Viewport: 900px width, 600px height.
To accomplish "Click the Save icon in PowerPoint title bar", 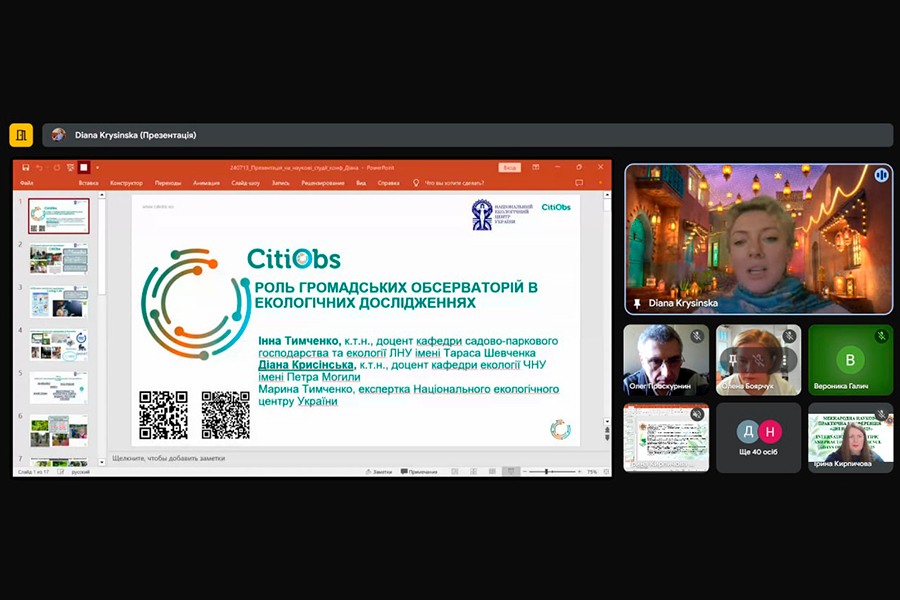I will click(x=25, y=168).
